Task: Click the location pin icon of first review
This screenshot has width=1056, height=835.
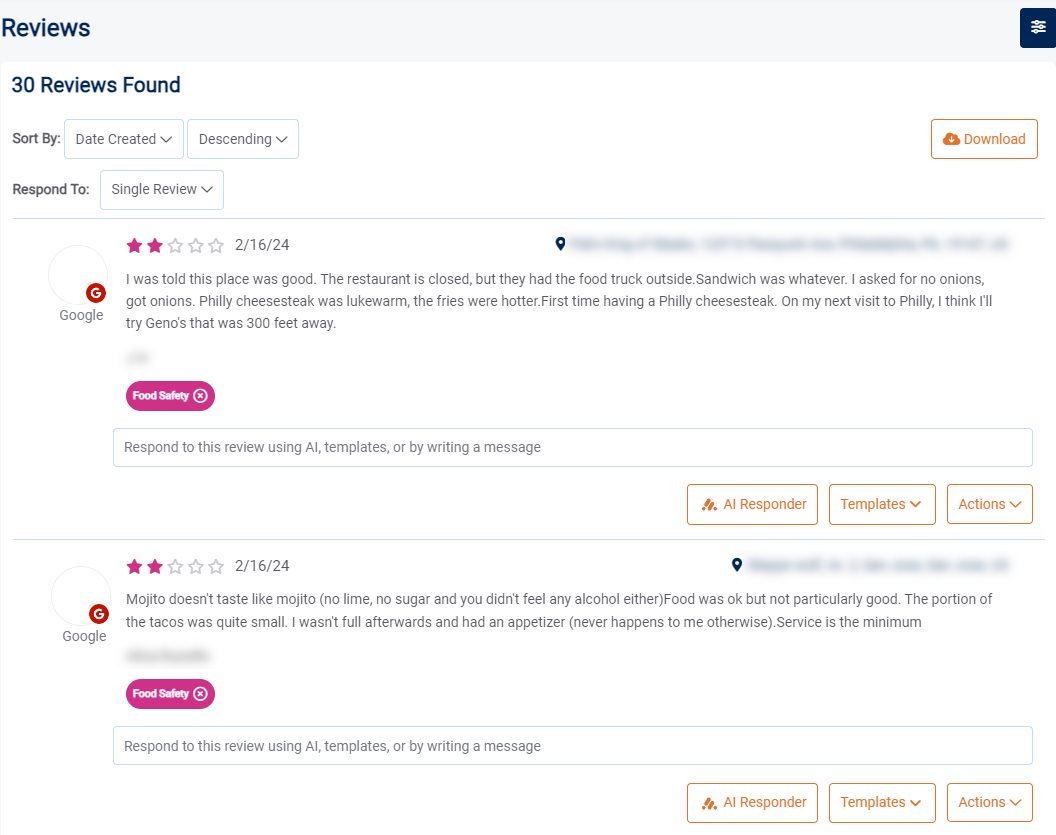Action: (560, 244)
